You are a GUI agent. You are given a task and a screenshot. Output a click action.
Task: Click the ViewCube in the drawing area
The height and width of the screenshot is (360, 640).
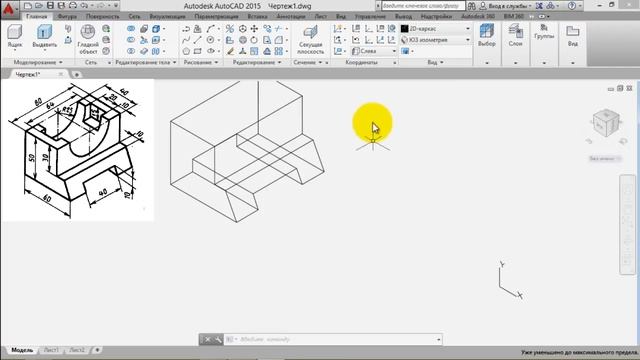pyautogui.click(x=607, y=123)
